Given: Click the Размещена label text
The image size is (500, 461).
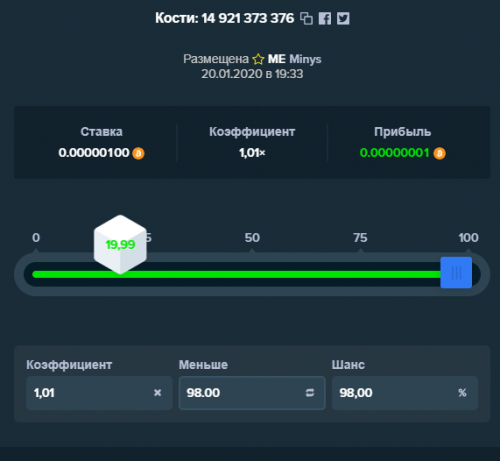Looking at the screenshot, I should 216,59.
